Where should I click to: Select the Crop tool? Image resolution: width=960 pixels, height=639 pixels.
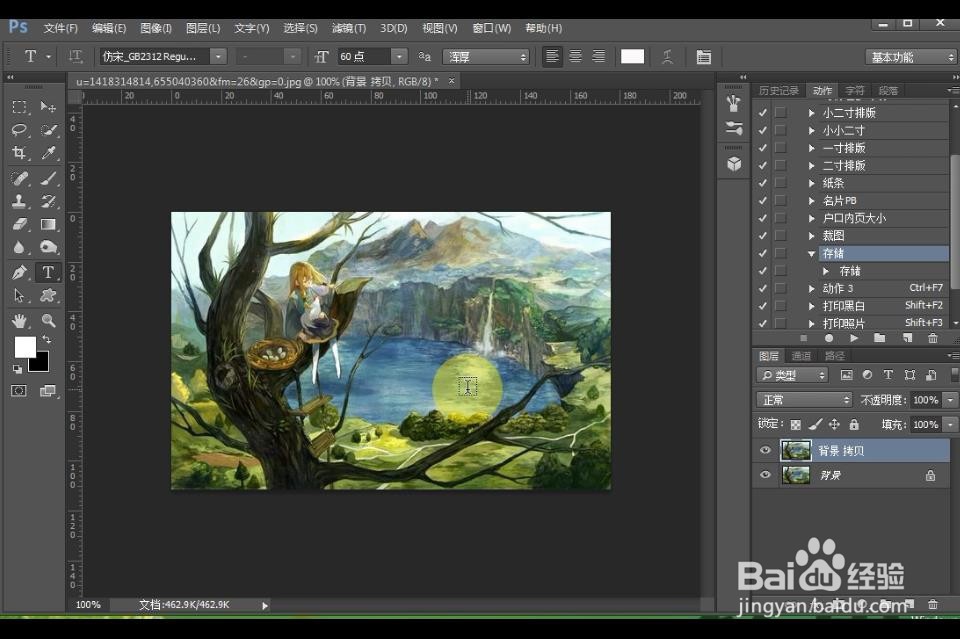[19, 152]
